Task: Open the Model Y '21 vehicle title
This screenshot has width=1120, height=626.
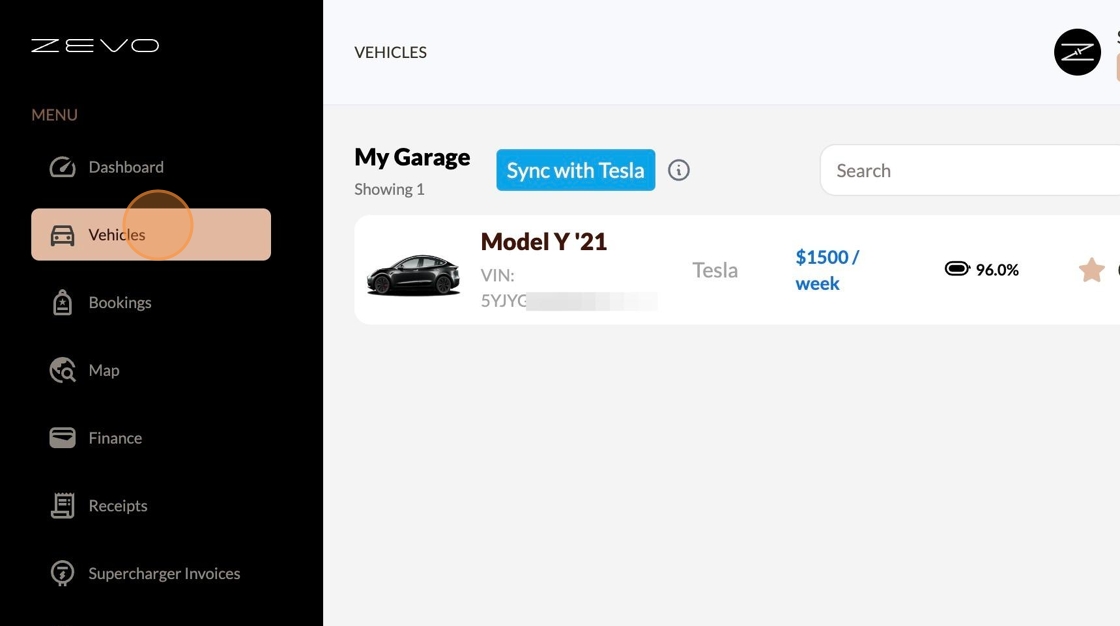Action: 544,242
